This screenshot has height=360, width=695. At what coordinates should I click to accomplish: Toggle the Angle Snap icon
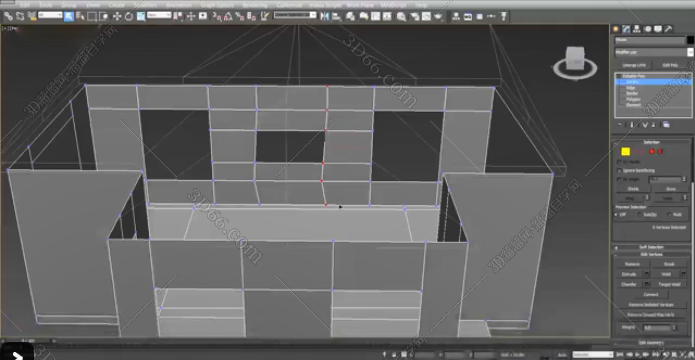[x=228, y=16]
